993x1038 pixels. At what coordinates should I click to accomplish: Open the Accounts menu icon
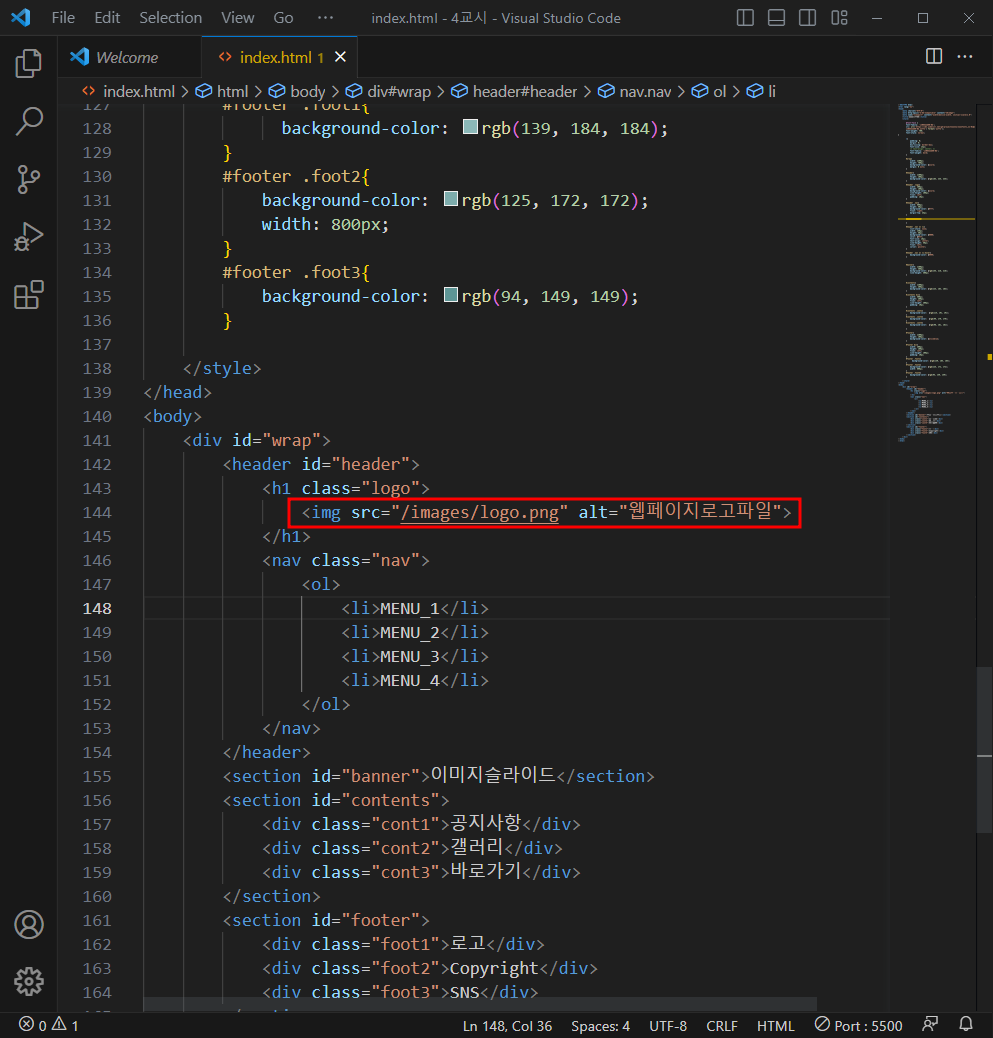28,925
